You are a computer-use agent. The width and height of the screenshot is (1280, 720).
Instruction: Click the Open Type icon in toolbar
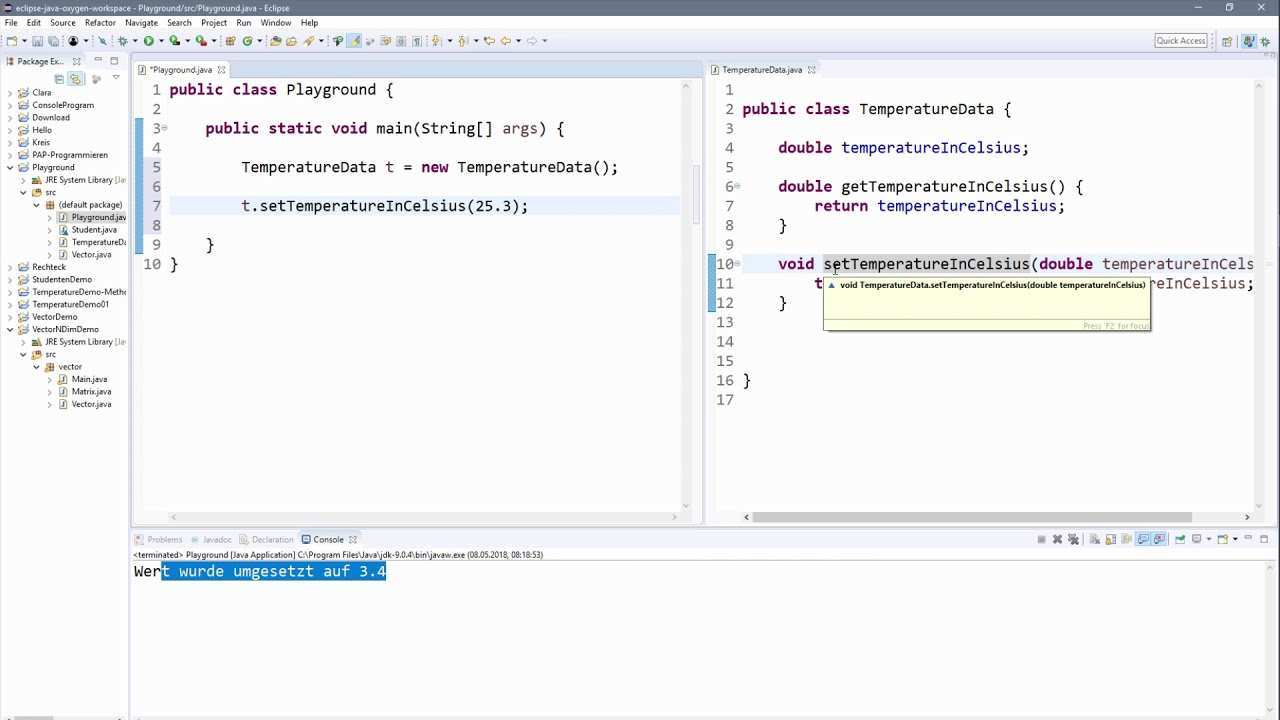(275, 41)
